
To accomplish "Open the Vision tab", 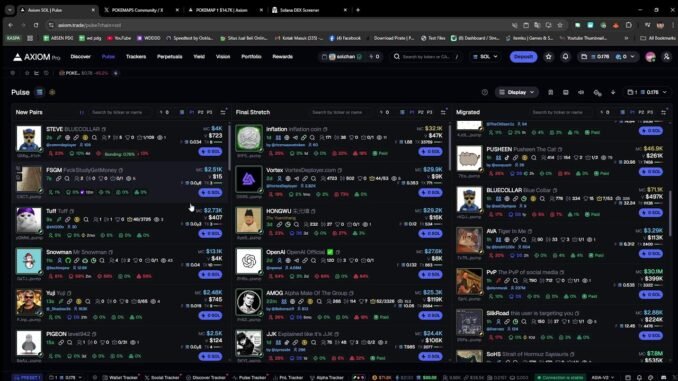I will (223, 57).
